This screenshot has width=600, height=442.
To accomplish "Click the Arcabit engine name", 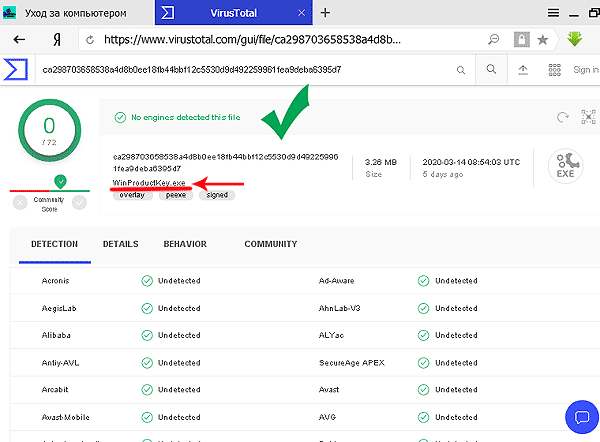I will coord(55,390).
